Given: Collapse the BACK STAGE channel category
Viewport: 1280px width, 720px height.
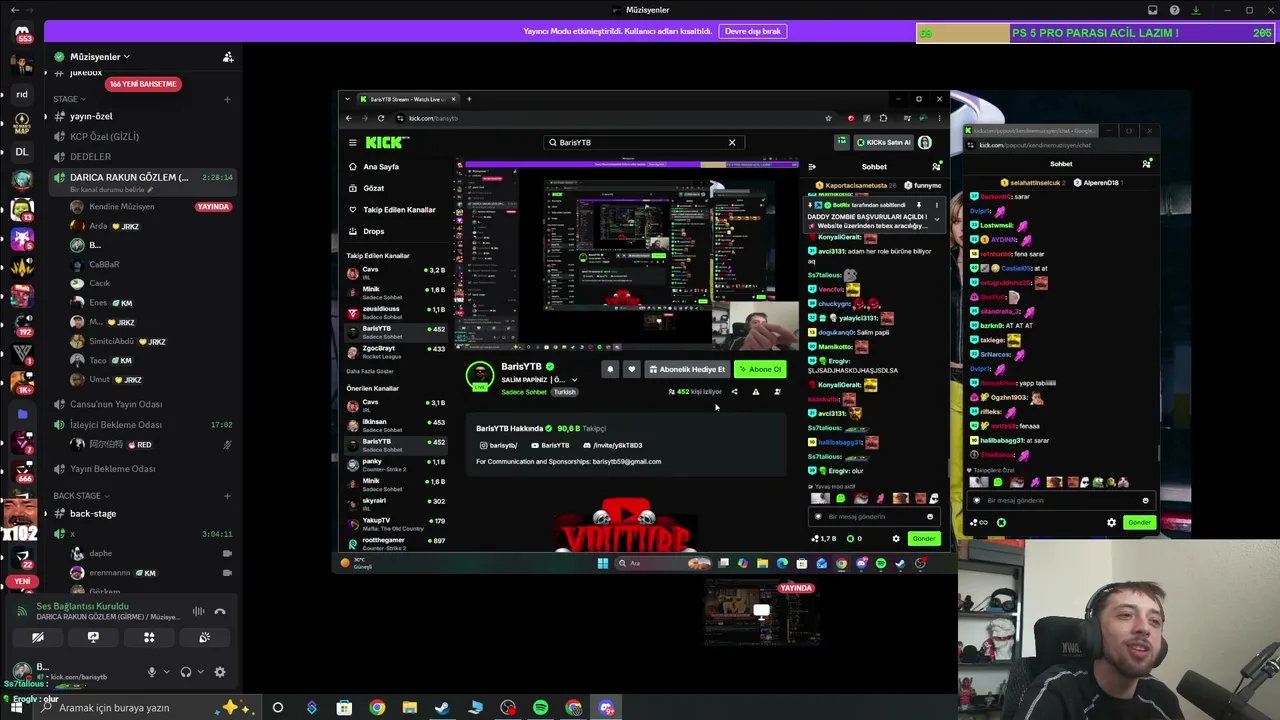Looking at the screenshot, I should (x=80, y=496).
